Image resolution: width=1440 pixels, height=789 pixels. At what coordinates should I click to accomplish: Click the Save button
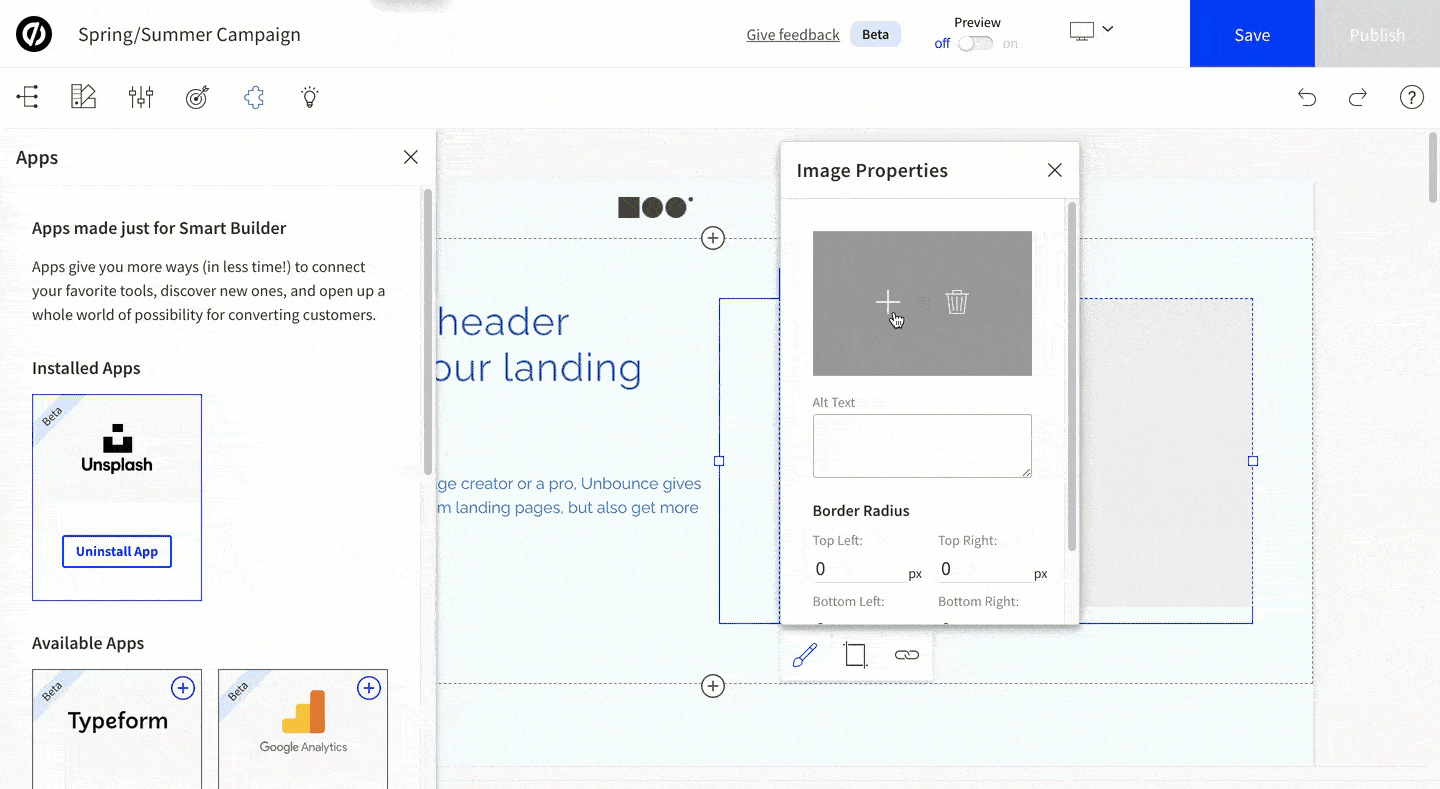1252,34
